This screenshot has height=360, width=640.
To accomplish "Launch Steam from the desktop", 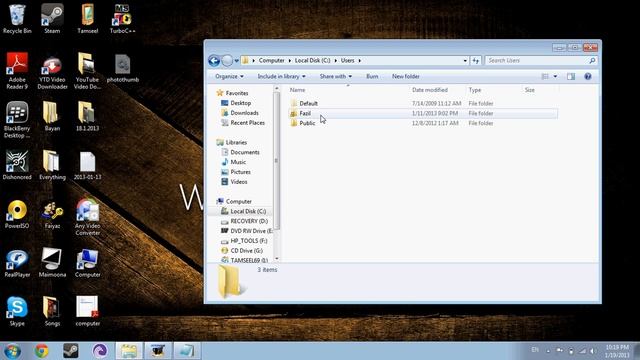I will pos(52,18).
